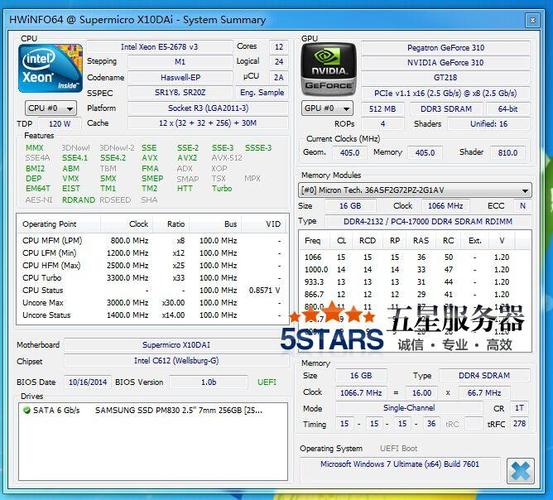The height and width of the screenshot is (500, 553).
Task: Select the SAMSUNG SSD PM830 drive row
Action: click(153, 410)
